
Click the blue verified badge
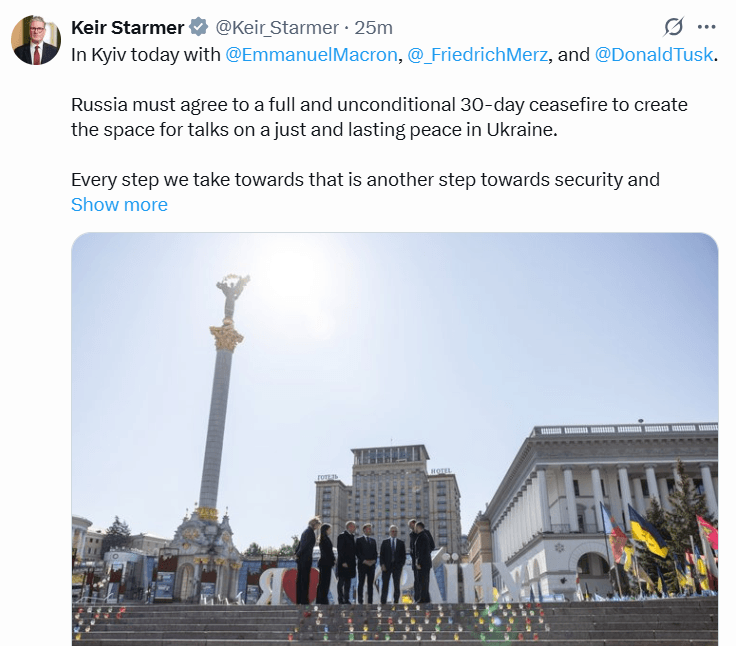click(x=199, y=27)
